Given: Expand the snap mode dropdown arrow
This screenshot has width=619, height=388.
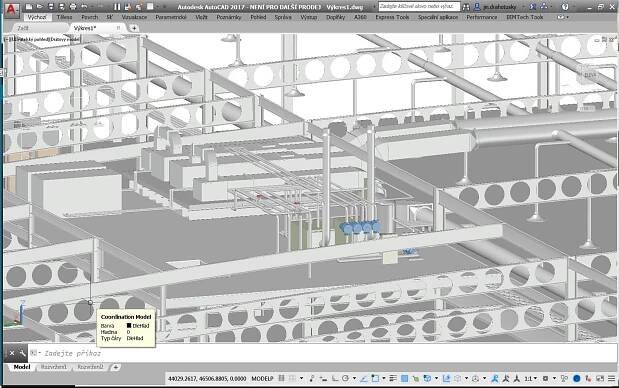Looking at the screenshot, I should (302, 378).
